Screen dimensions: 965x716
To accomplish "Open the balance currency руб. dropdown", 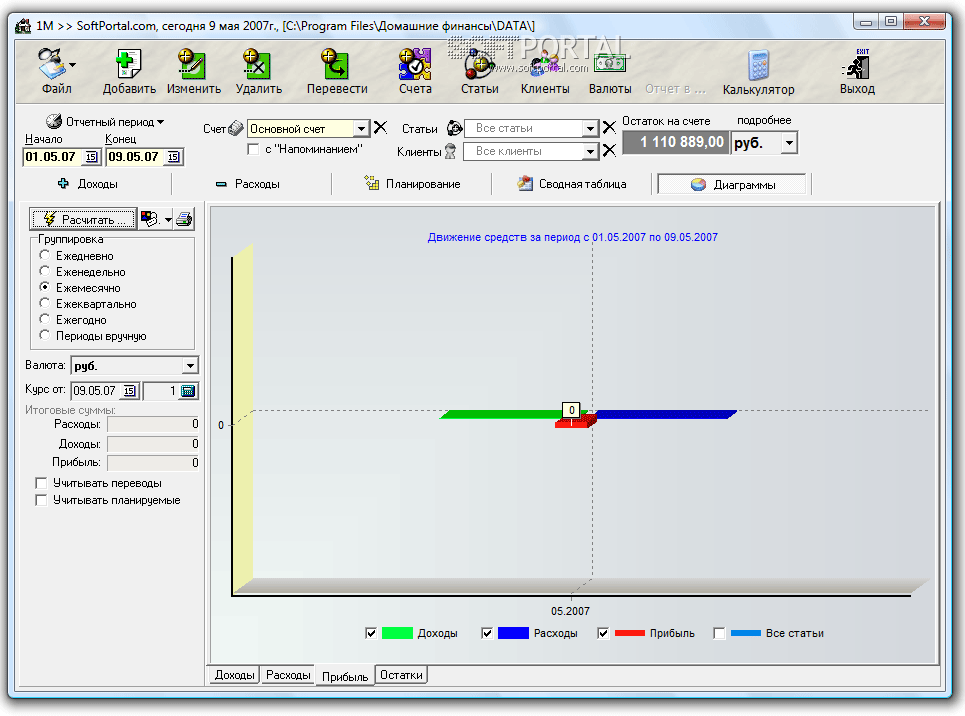I will (789, 143).
